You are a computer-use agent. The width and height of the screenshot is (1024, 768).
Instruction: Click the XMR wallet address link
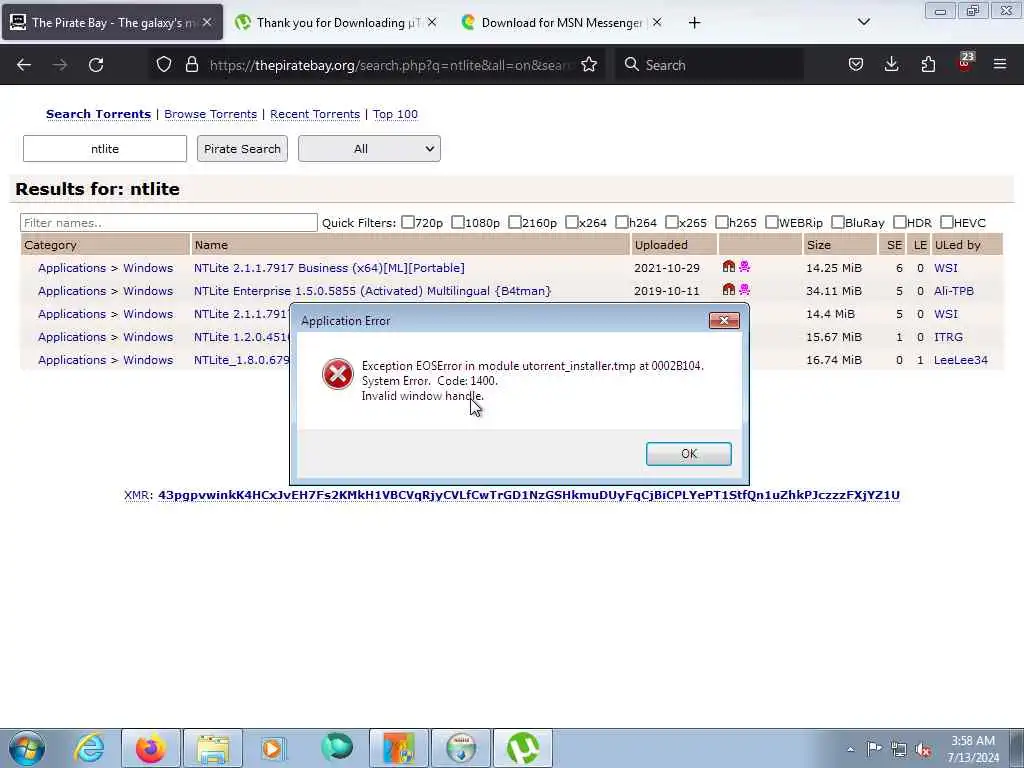(x=528, y=495)
